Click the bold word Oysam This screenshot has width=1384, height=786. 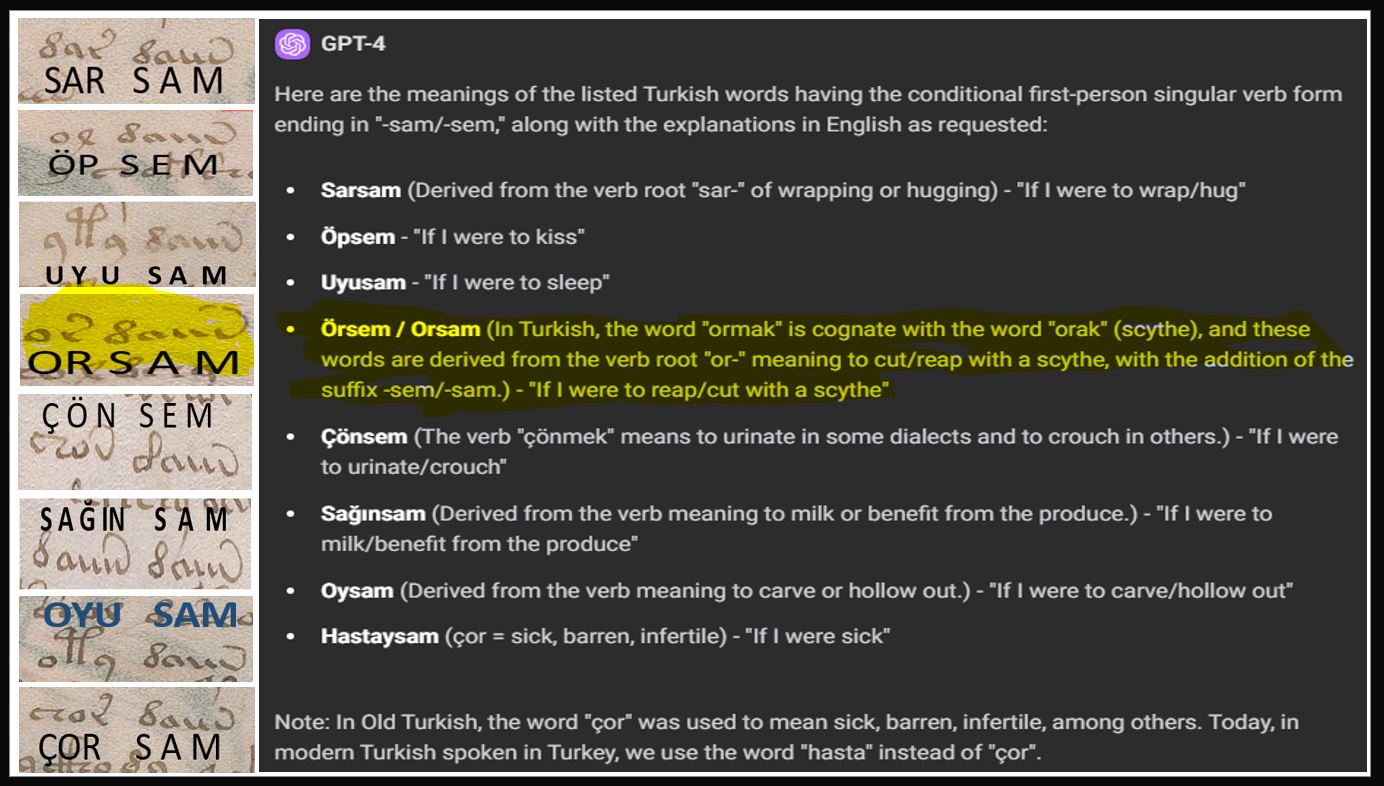point(357,590)
